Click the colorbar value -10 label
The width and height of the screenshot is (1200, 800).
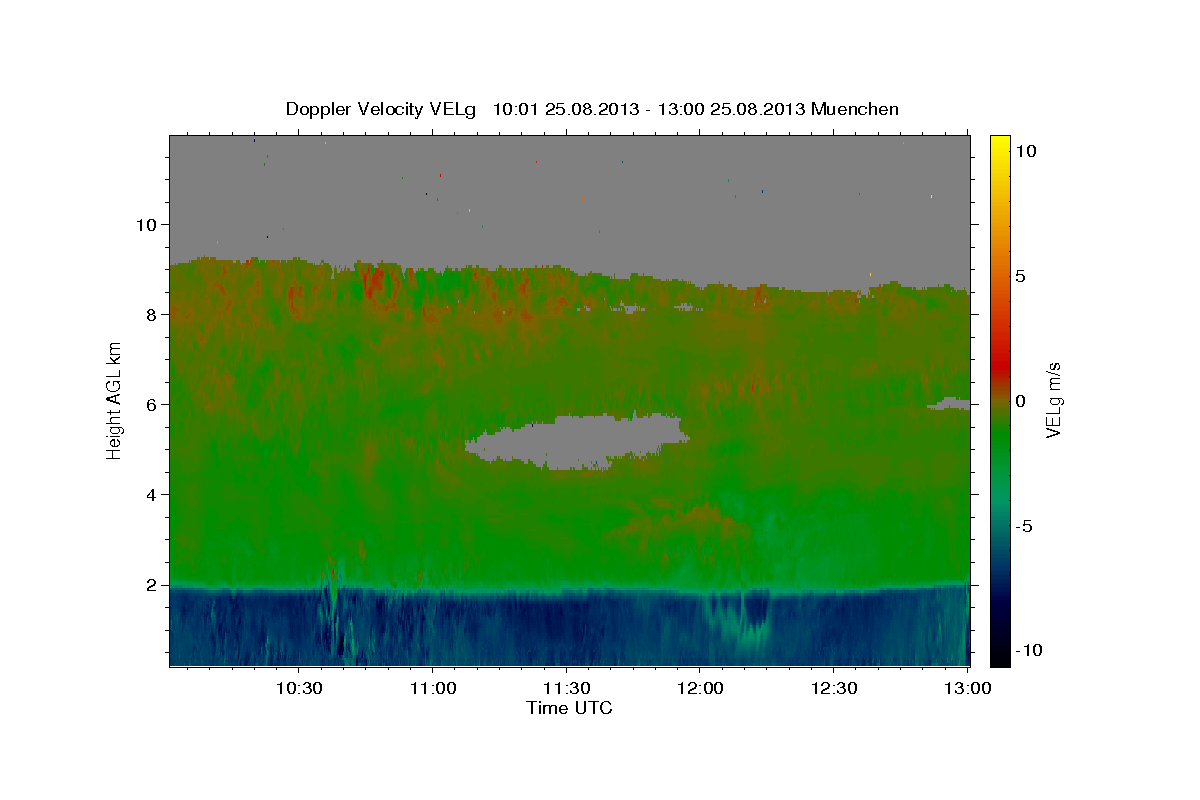pyautogui.click(x=1028, y=650)
